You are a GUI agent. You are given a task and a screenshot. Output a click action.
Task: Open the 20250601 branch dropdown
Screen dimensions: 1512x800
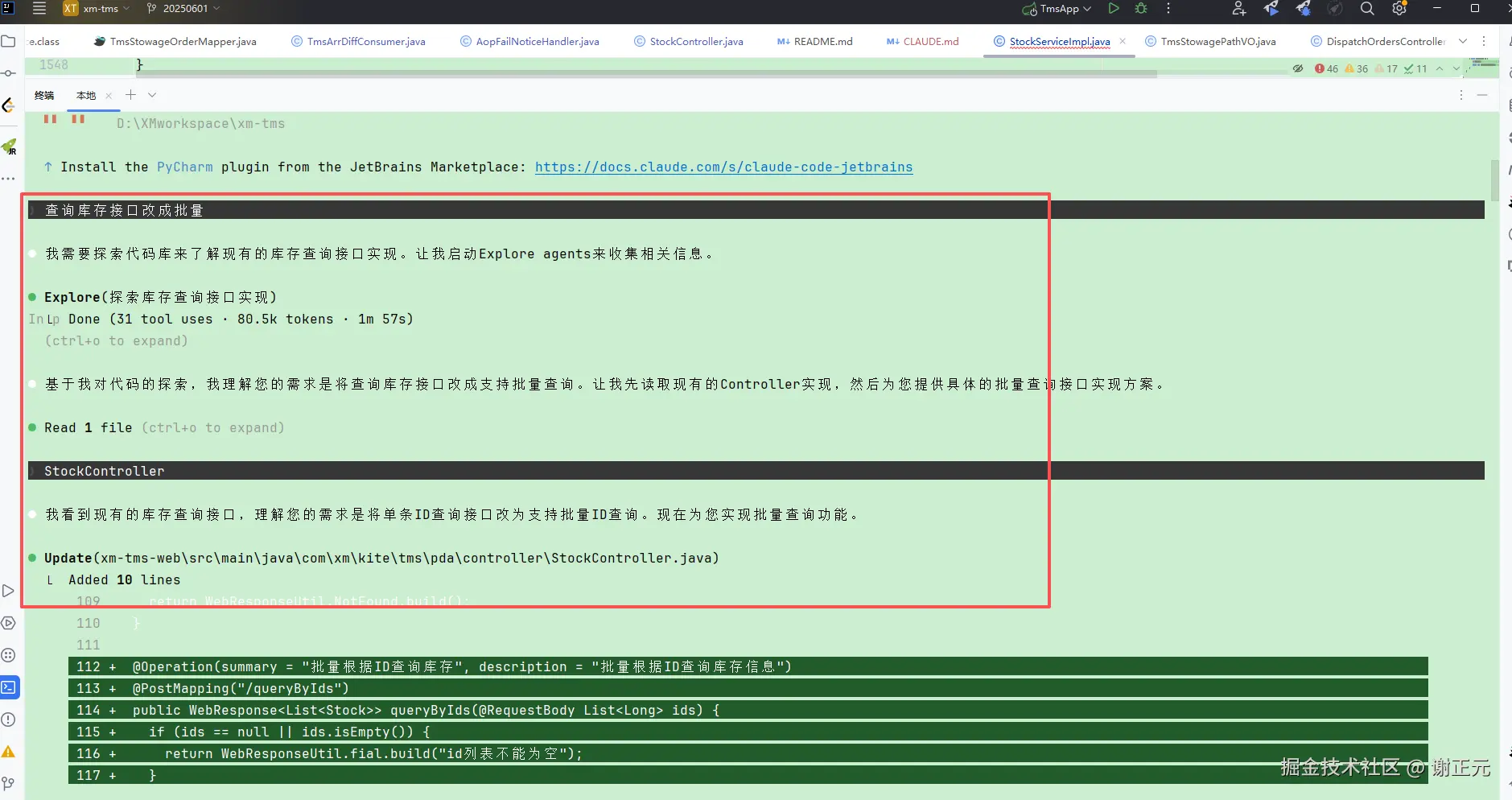(183, 9)
